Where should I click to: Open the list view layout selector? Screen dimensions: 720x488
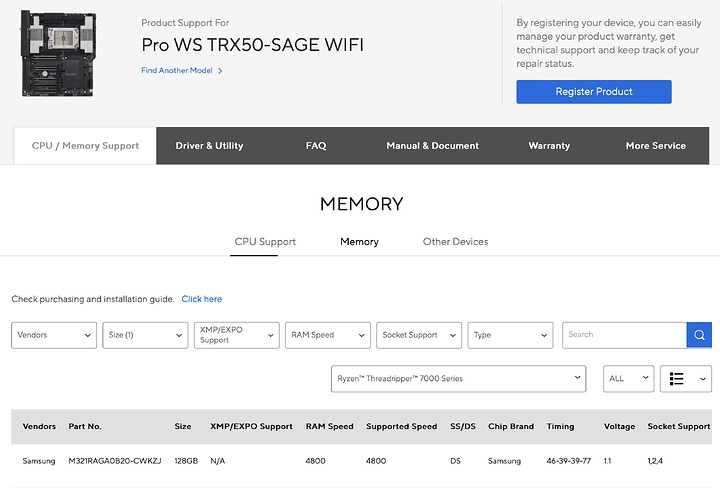coord(686,379)
